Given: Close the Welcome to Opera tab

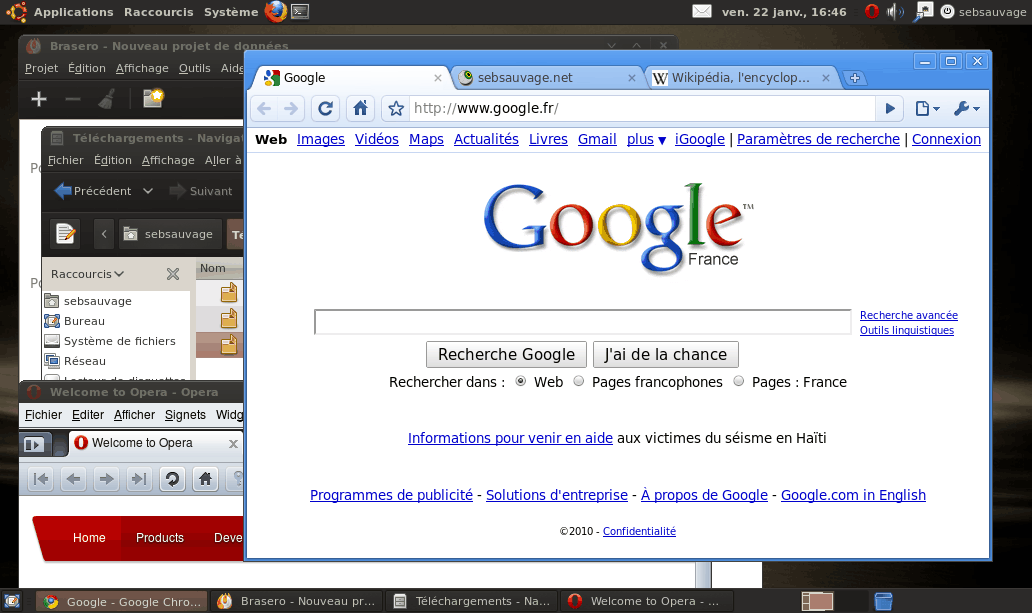Looking at the screenshot, I should [x=233, y=444].
